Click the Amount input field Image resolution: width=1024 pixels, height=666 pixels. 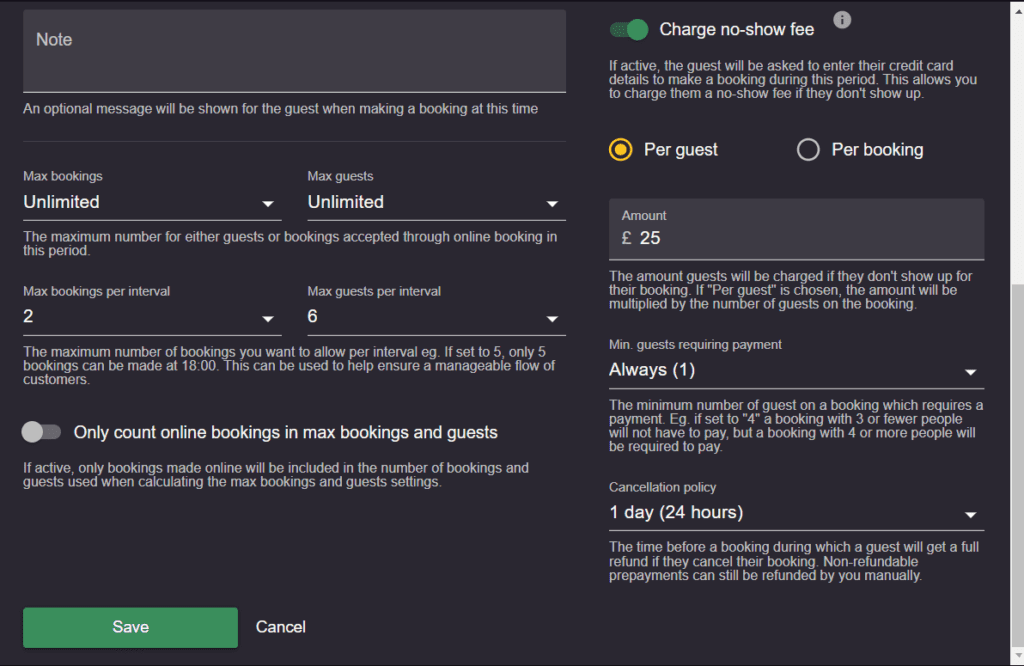[x=796, y=229]
